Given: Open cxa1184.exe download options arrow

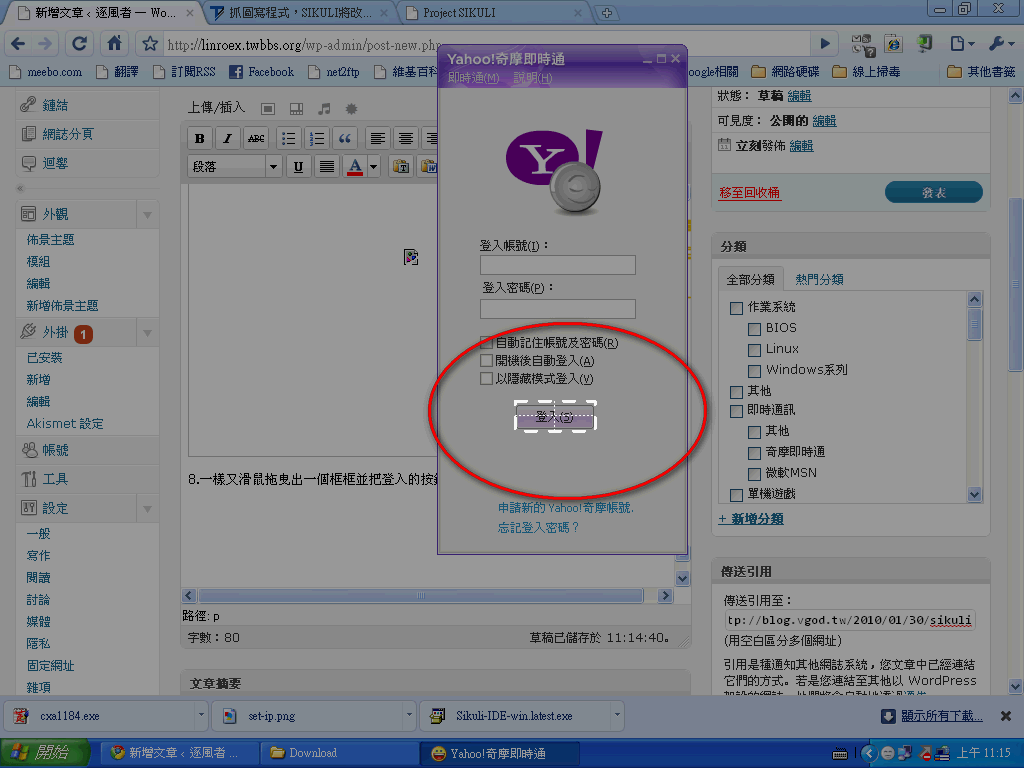Looking at the screenshot, I should pos(201,716).
